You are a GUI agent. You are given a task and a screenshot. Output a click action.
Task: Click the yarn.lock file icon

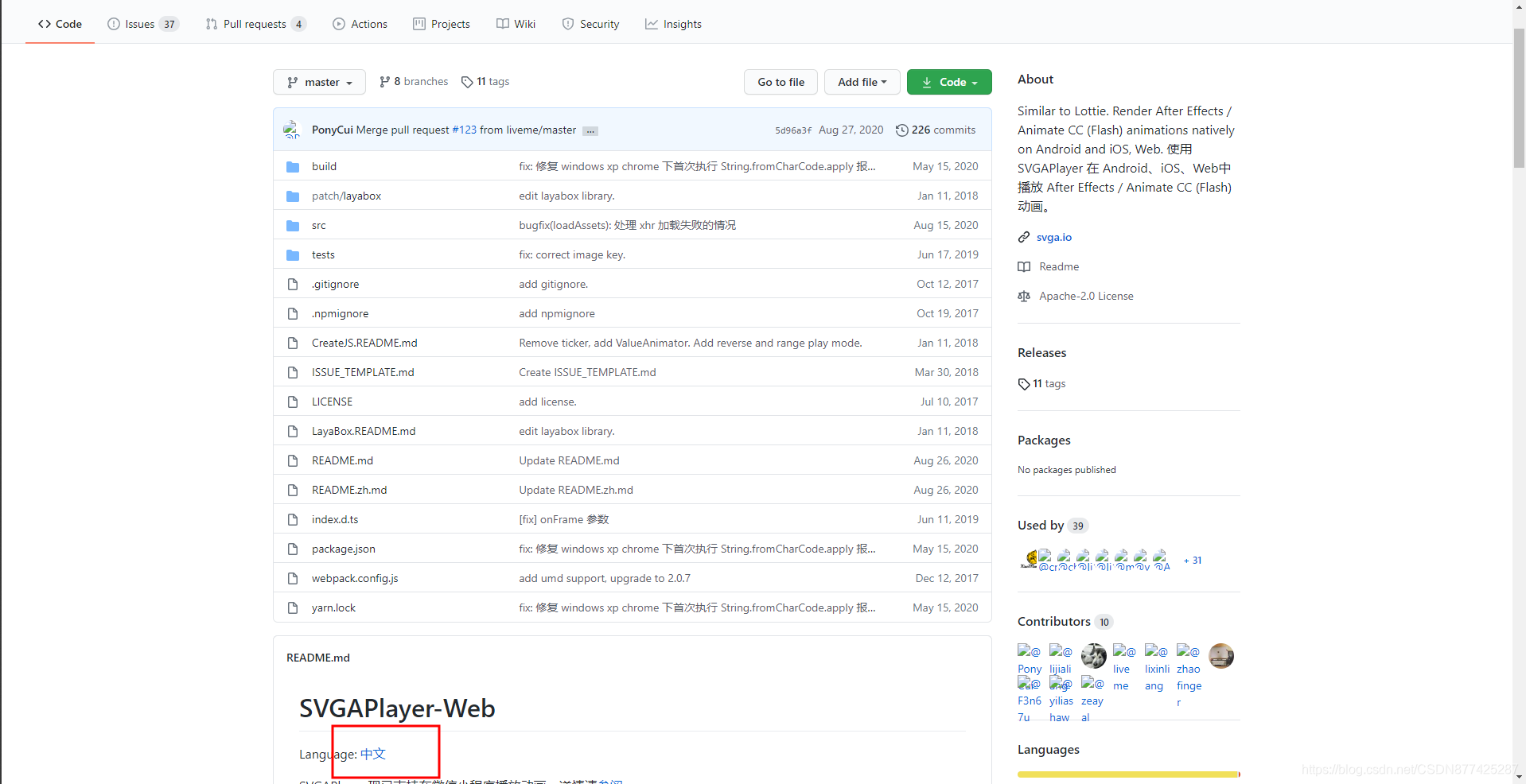[x=293, y=607]
